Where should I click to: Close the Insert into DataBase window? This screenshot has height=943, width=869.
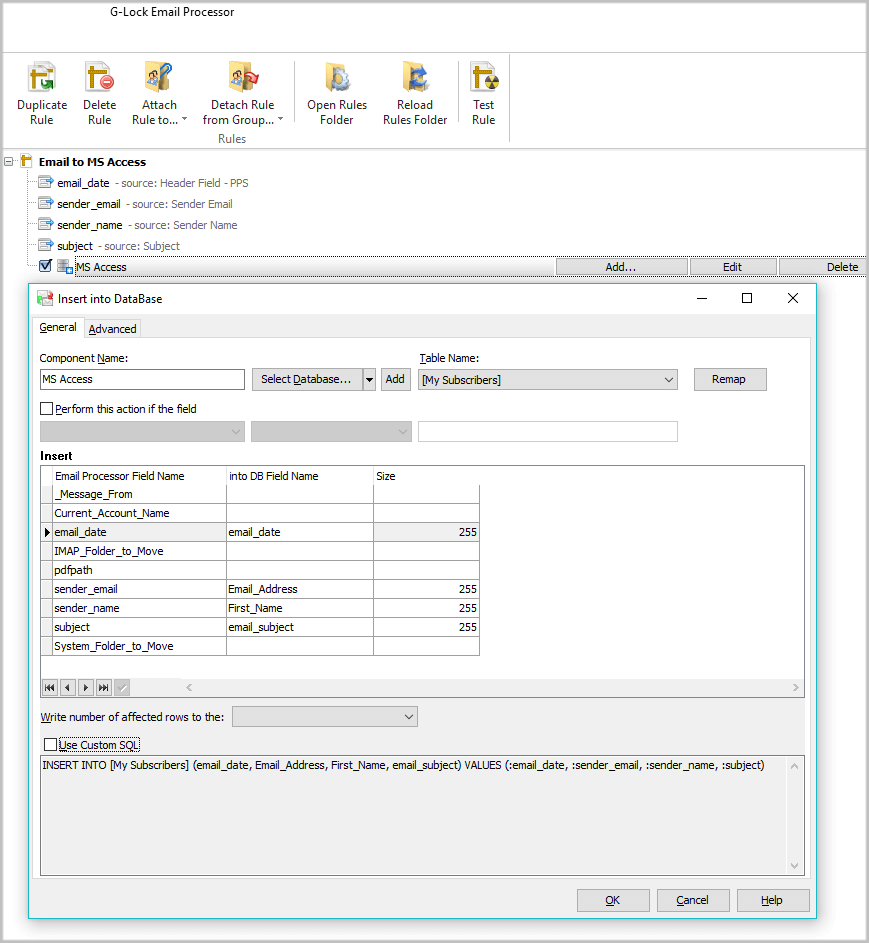click(x=793, y=298)
